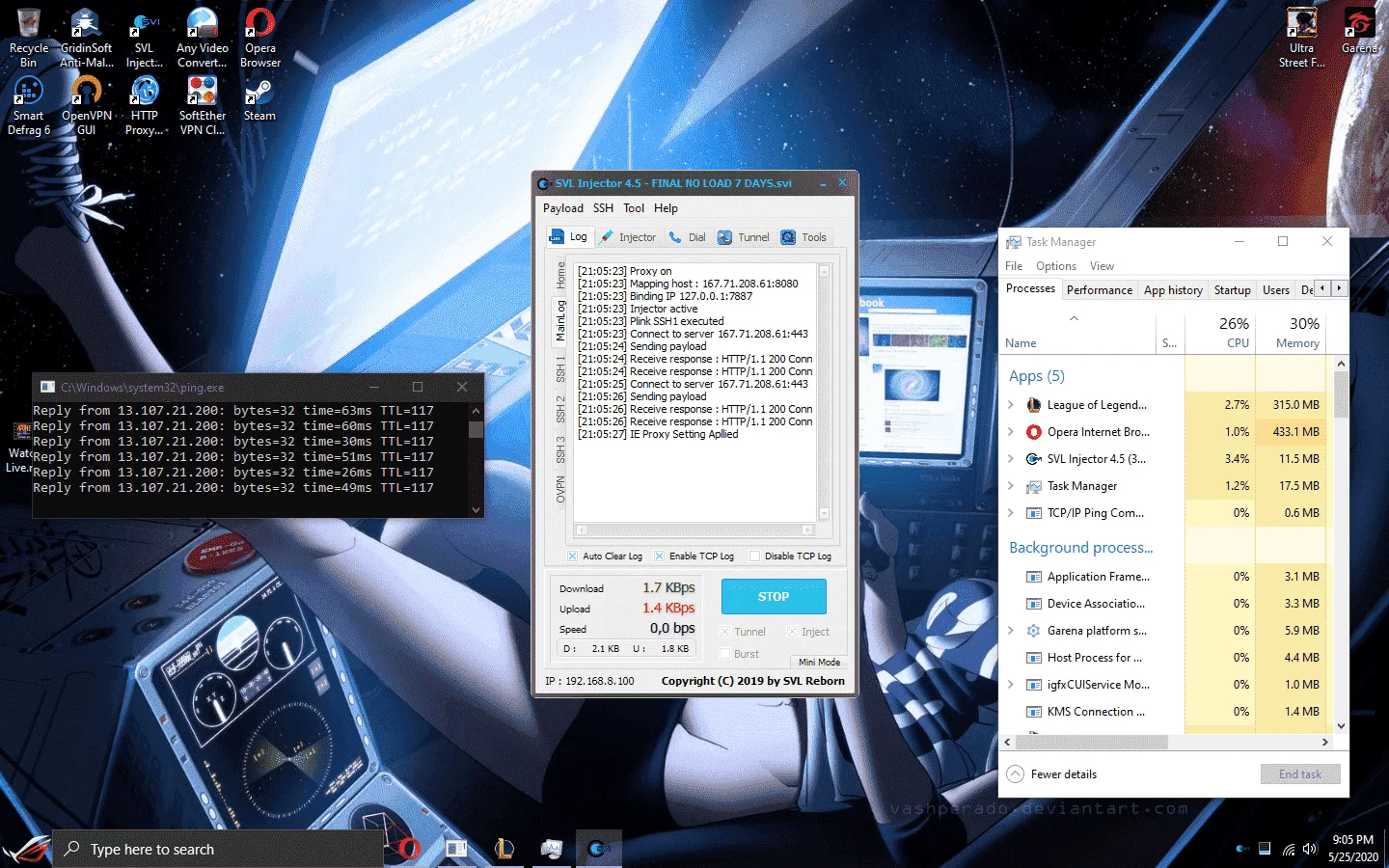Enable the Burst checkbox
Viewport: 1389px width, 868px height.
click(x=724, y=654)
